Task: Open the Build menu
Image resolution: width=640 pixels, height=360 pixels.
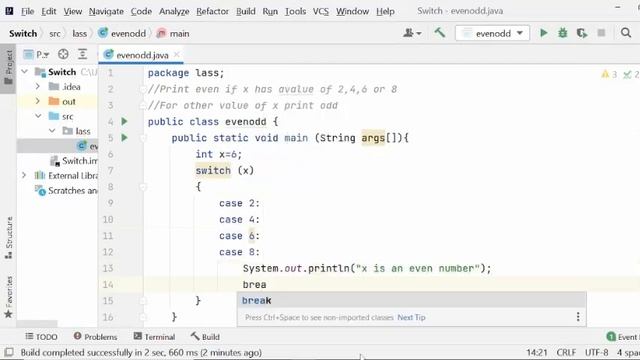Action: (246, 11)
